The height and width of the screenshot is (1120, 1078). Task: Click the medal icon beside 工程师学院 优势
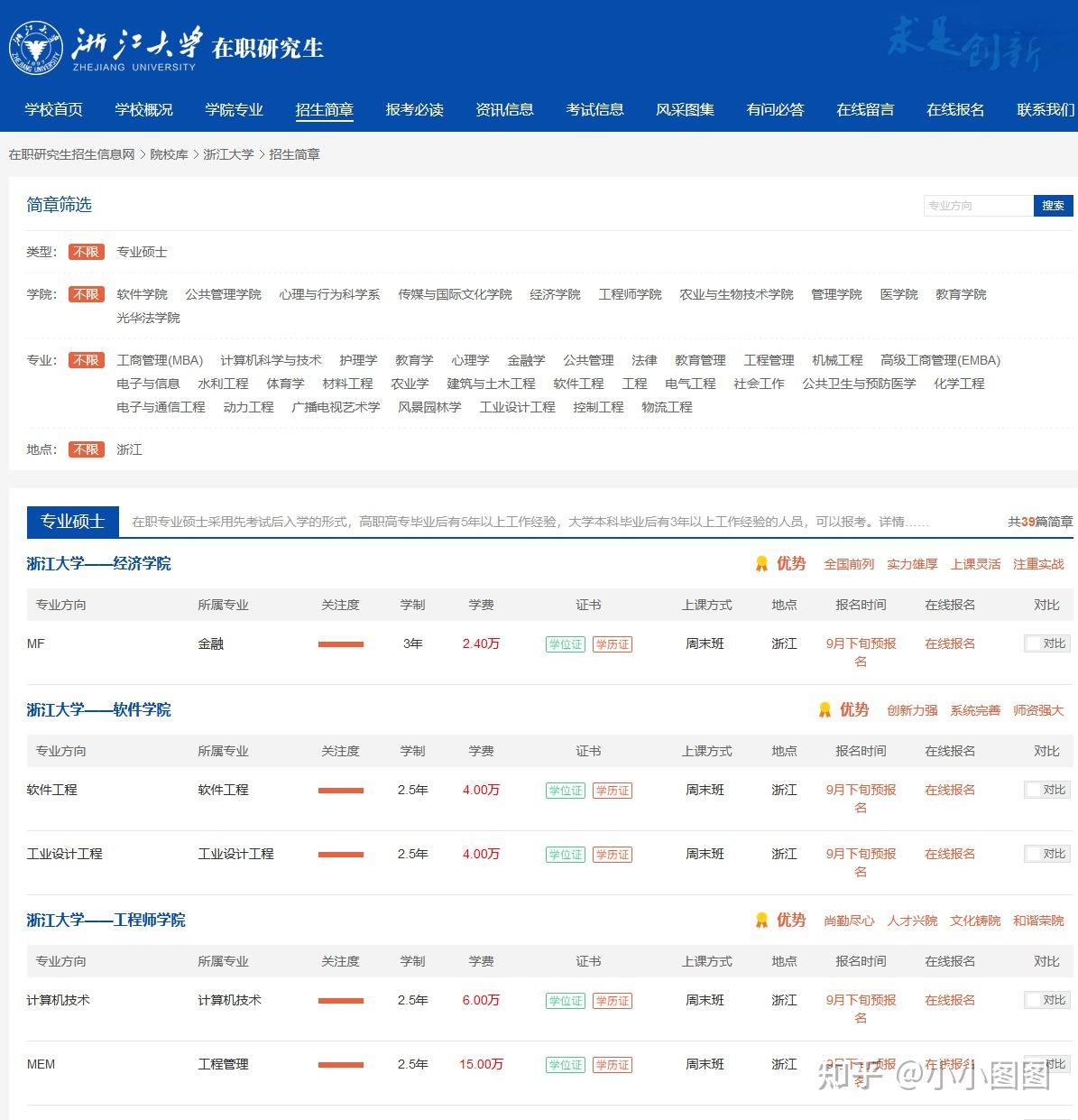(761, 921)
